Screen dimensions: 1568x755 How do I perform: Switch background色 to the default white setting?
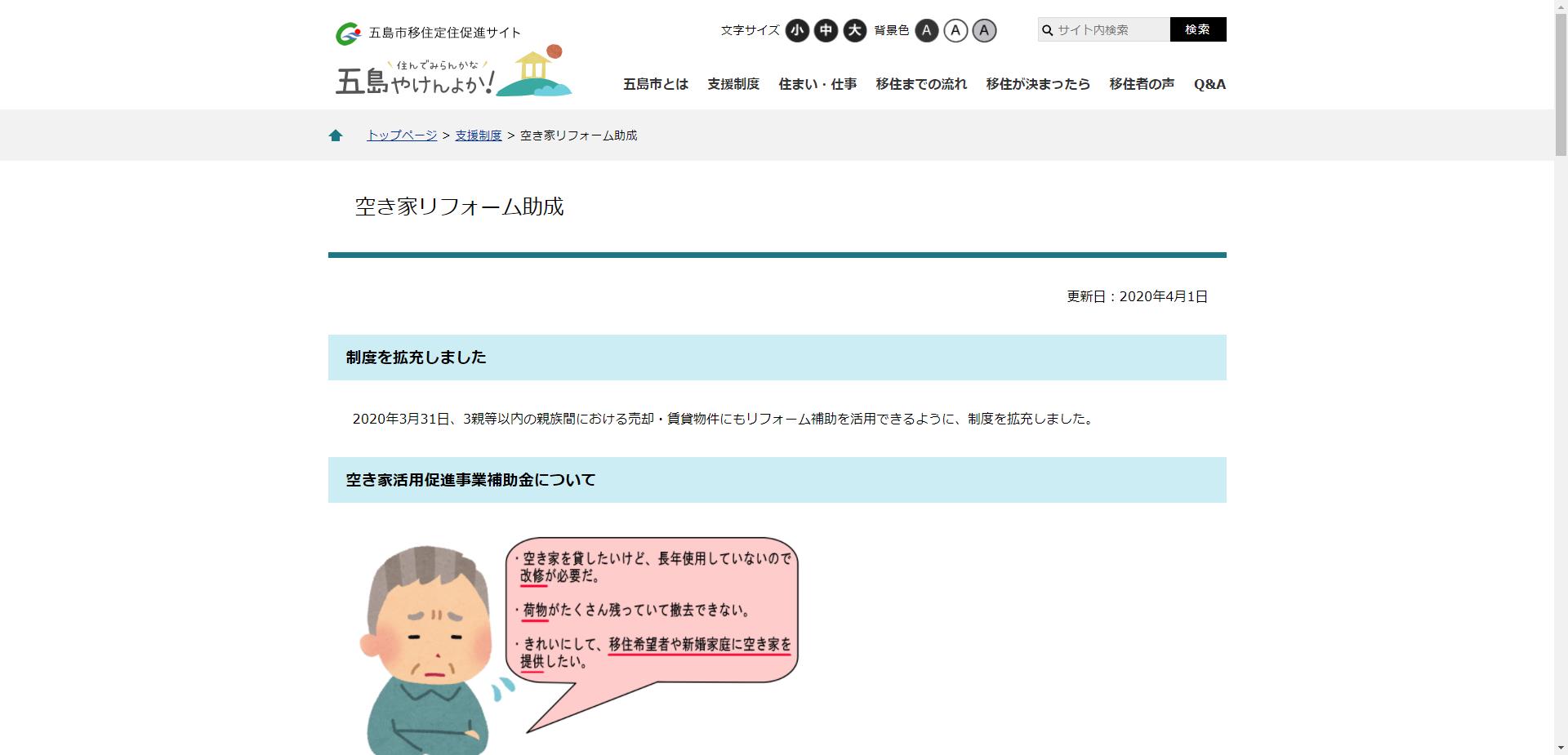[x=955, y=30]
